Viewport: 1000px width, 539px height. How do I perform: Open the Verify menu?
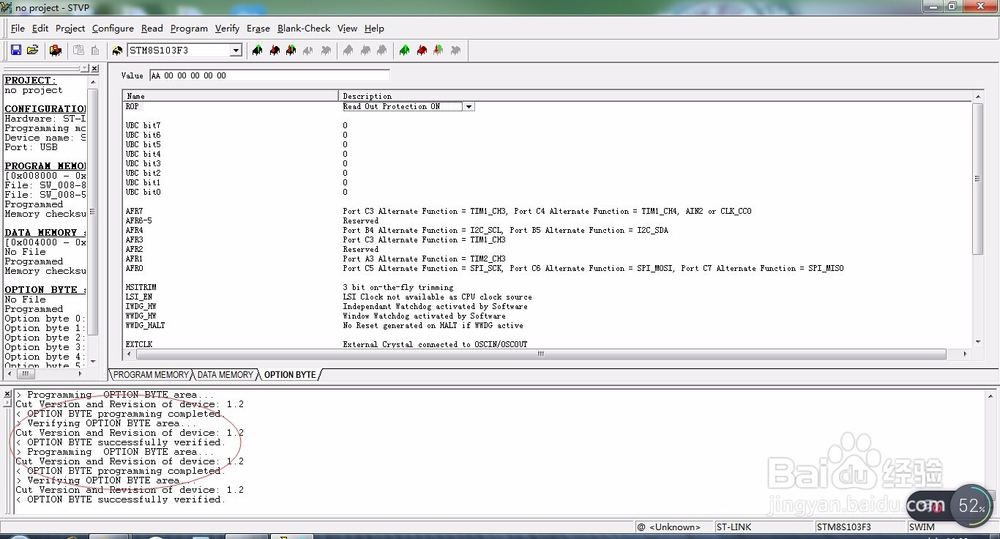click(x=227, y=28)
